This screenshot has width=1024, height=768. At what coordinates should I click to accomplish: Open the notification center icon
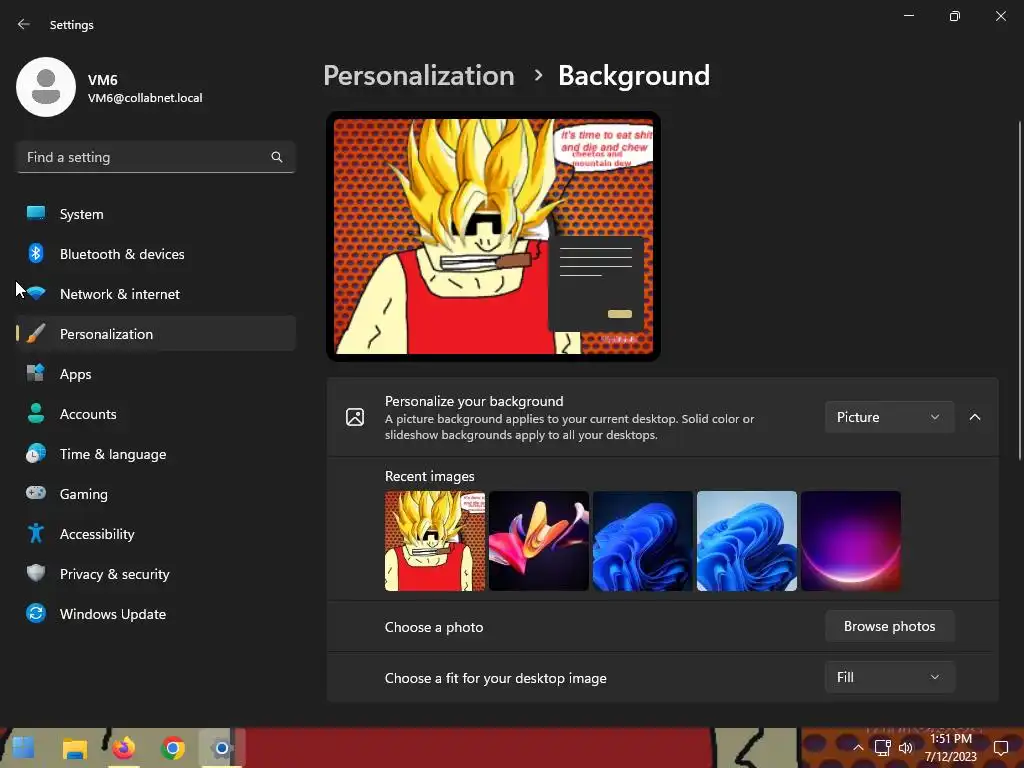point(1000,748)
